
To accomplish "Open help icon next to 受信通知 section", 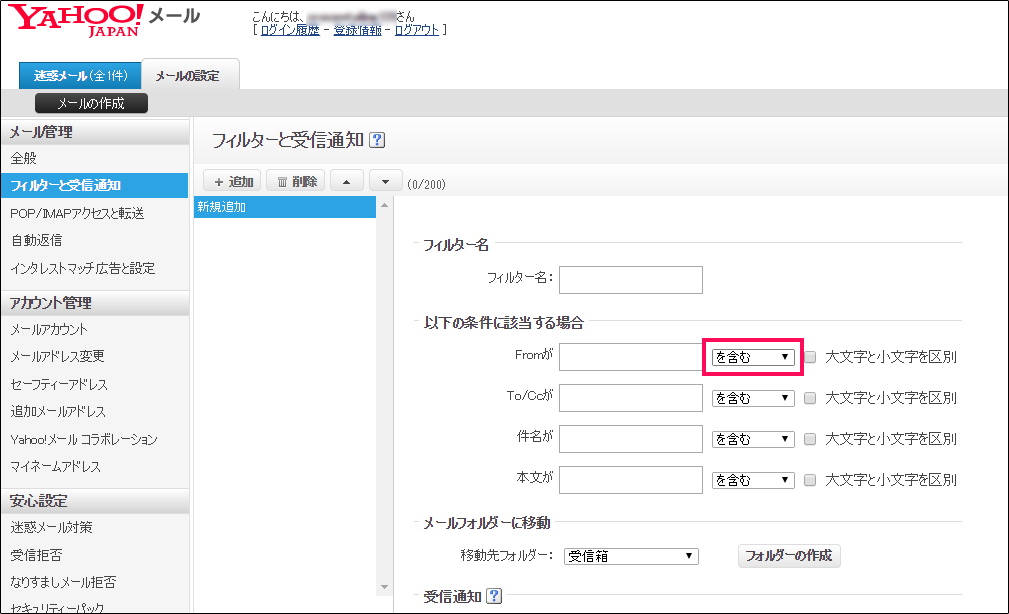I will (x=493, y=597).
